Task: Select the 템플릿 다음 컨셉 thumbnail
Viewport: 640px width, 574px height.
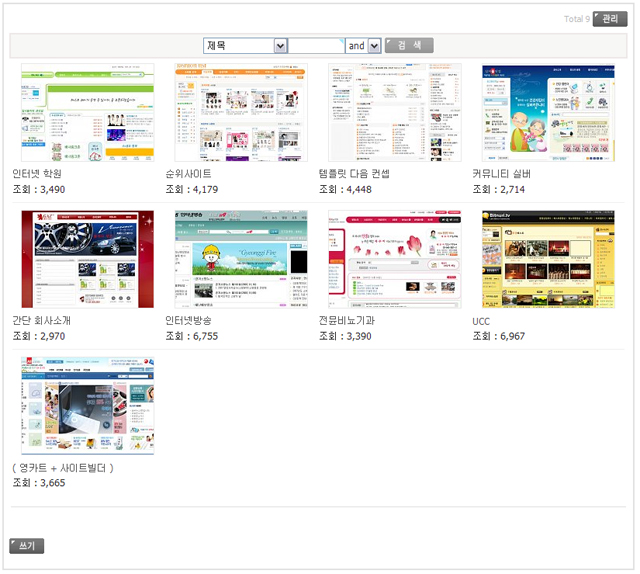Action: pos(395,112)
